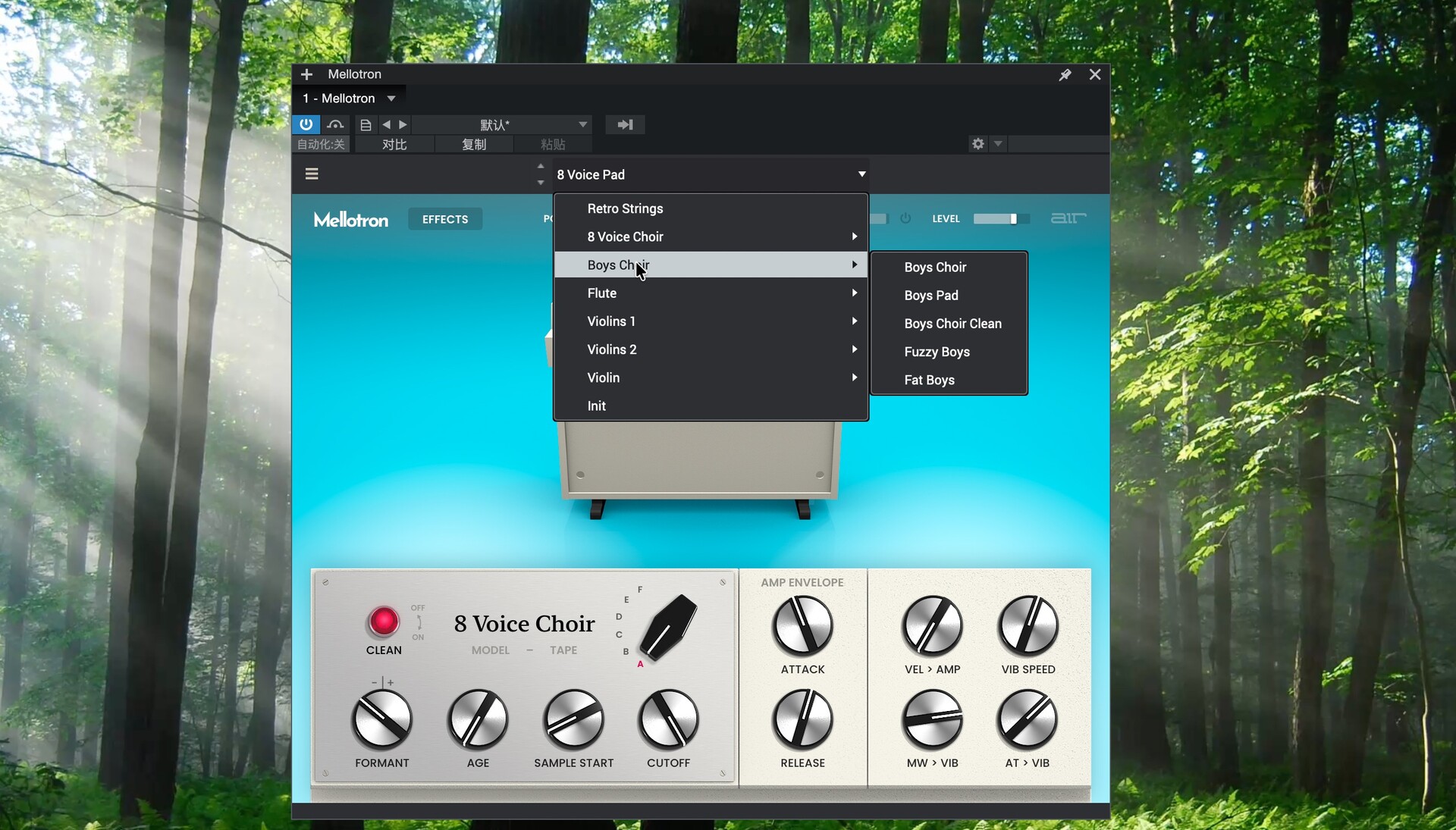Load next preset with right arrow
This screenshot has width=1456, height=830.
(403, 124)
